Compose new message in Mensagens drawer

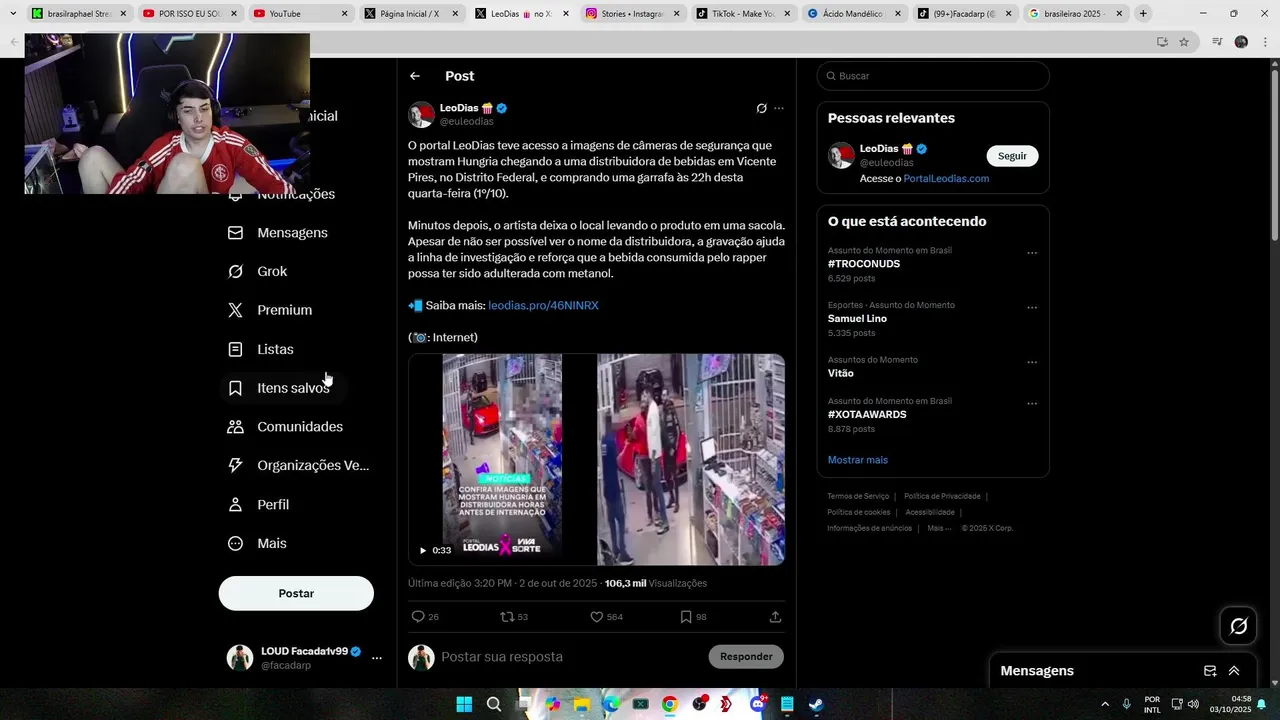click(1210, 671)
